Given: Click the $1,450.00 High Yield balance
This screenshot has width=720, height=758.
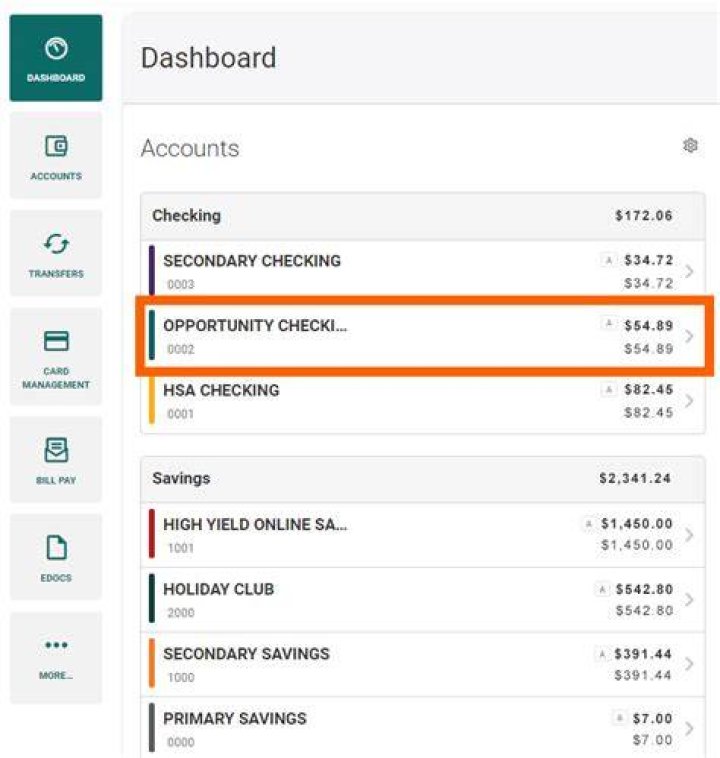Looking at the screenshot, I should coord(637,524).
